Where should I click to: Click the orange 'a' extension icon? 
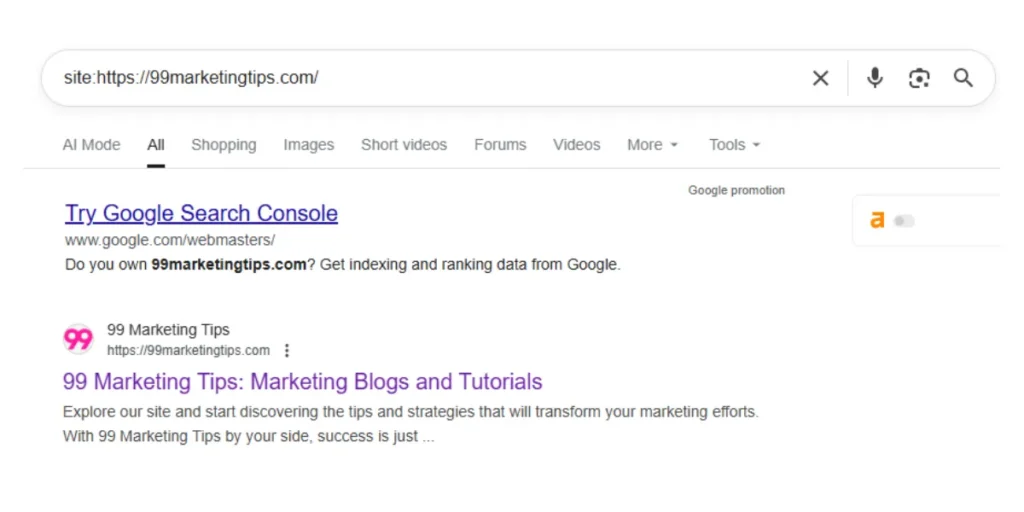[877, 221]
